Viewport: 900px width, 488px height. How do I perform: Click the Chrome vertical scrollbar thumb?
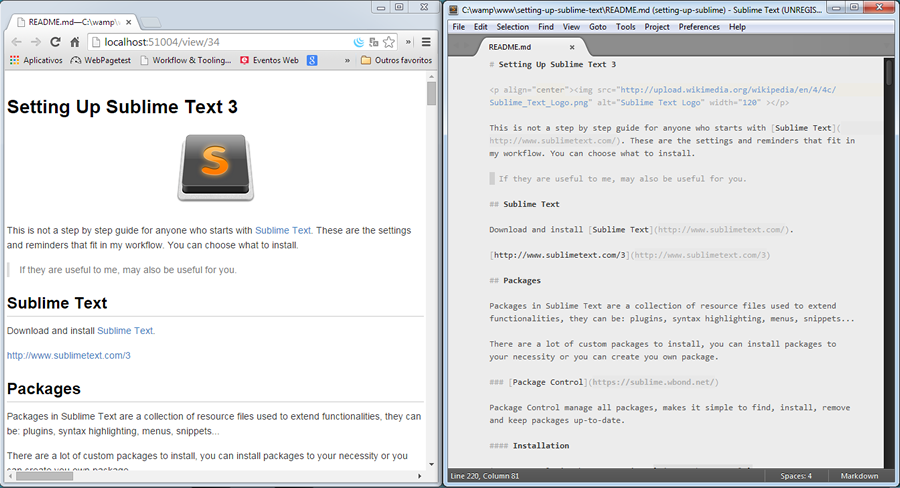pos(431,94)
